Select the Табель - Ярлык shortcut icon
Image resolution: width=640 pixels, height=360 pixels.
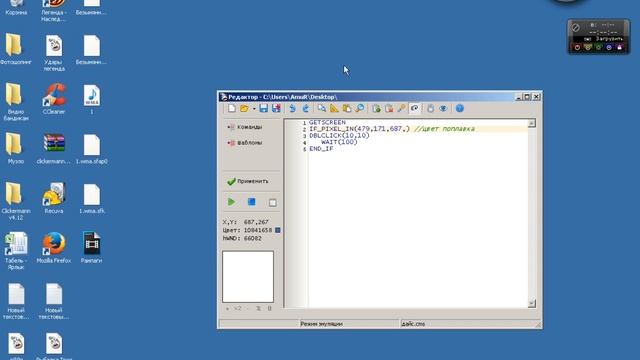[x=16, y=251]
